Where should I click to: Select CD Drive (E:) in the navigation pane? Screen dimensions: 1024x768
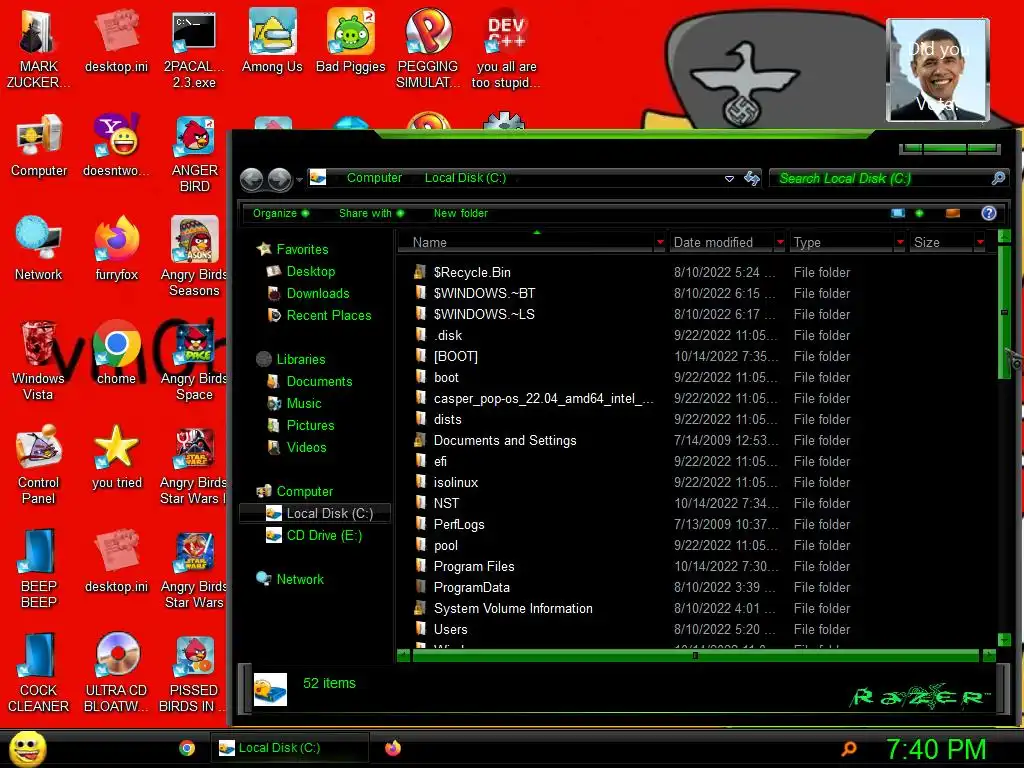coord(324,536)
